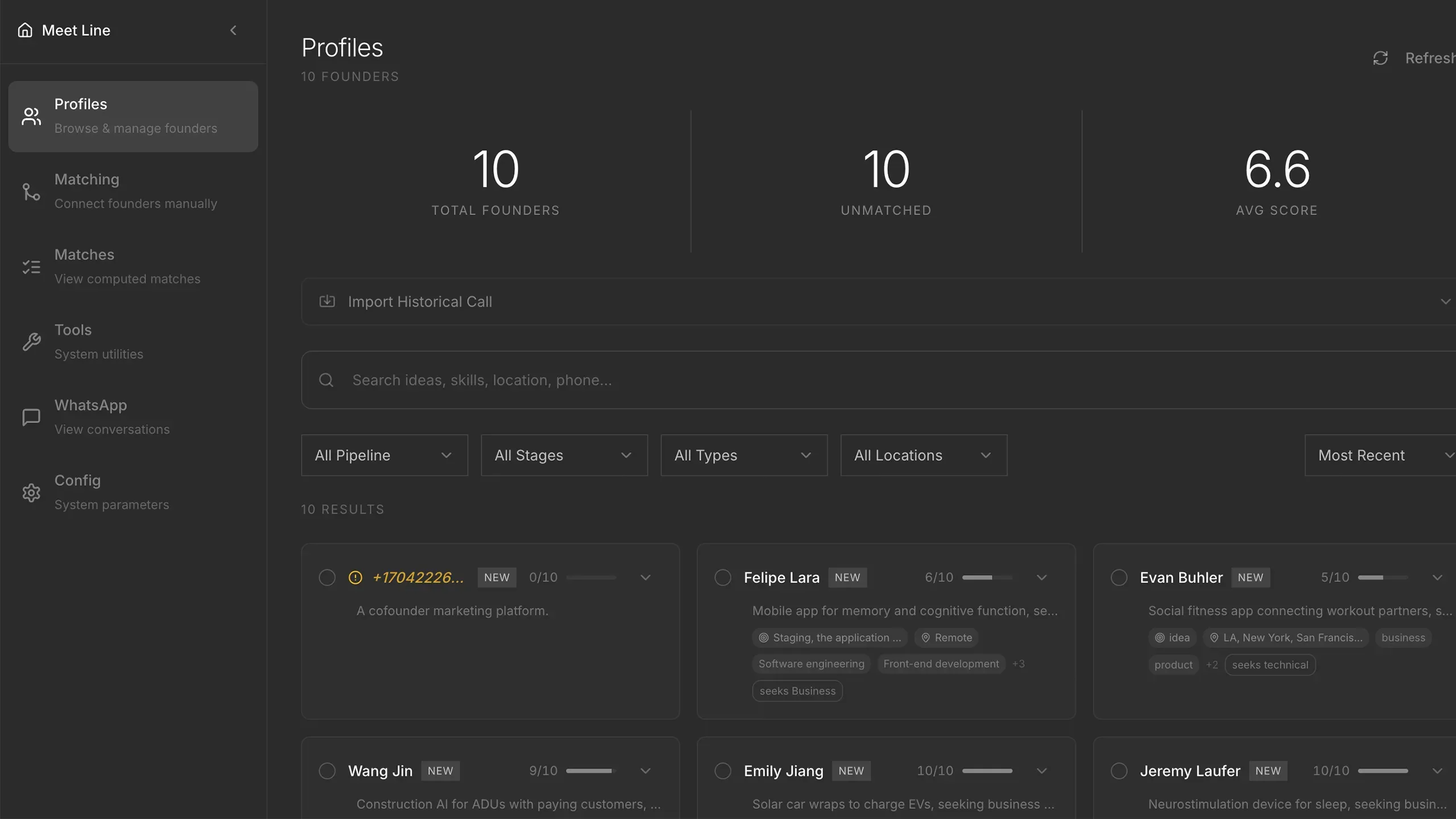
Task: Click the Software engineering skill tag
Action: coord(811,664)
